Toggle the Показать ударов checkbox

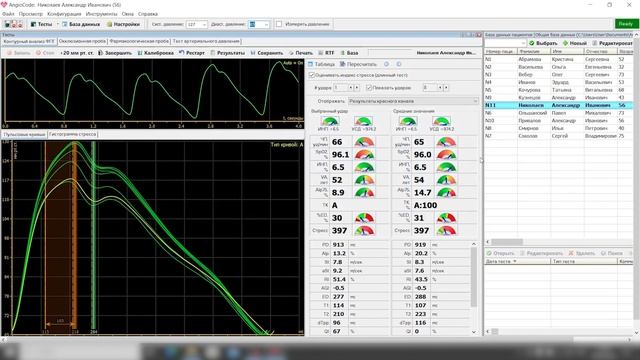tap(369, 87)
